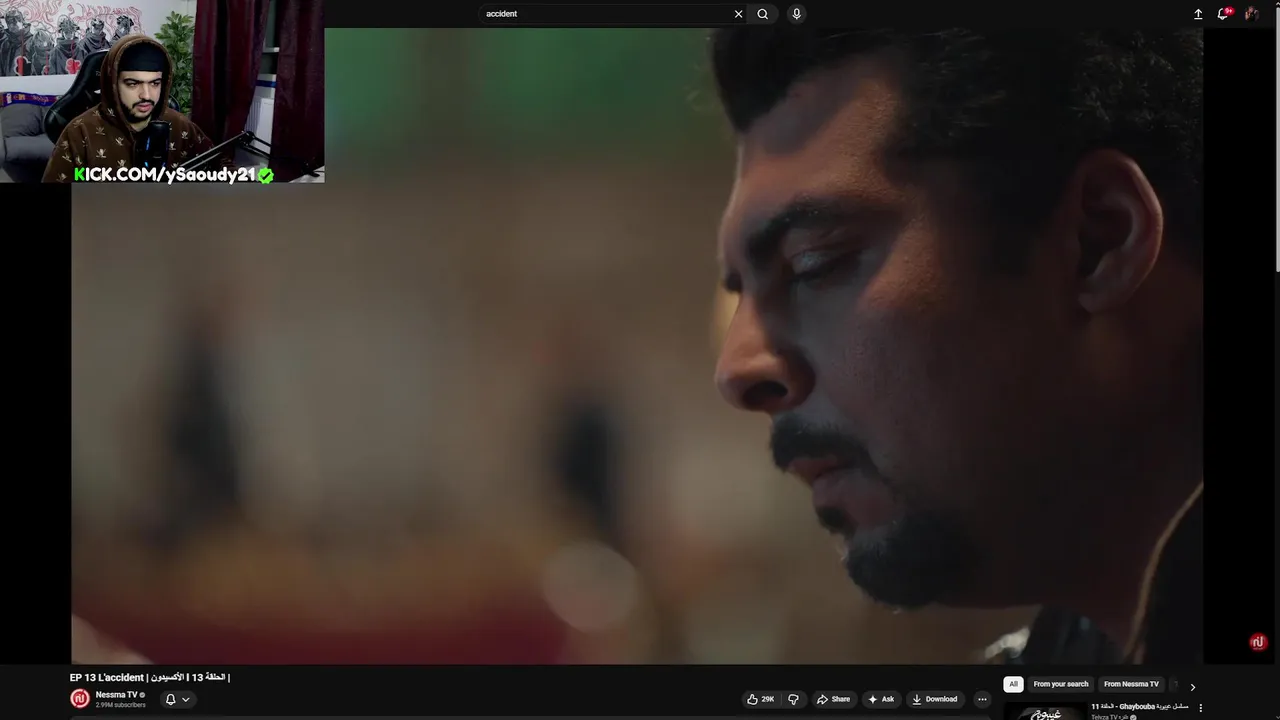
Task: Open the more actions three-dot menu
Action: (982, 700)
